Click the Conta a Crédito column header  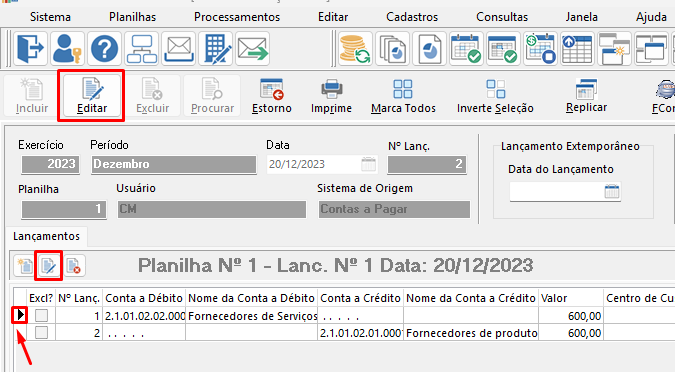(x=360, y=298)
